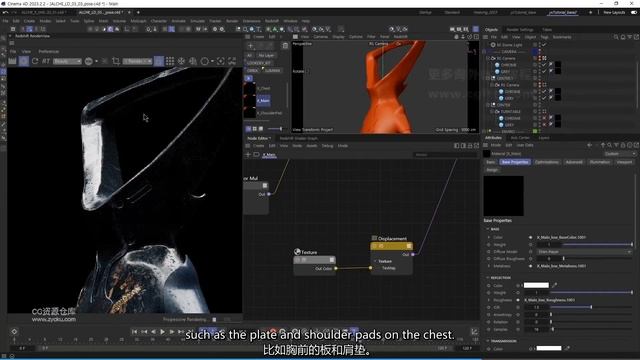Click the grid bucket icon in RenderView
The height and width of the screenshot is (360, 640).
170,61
